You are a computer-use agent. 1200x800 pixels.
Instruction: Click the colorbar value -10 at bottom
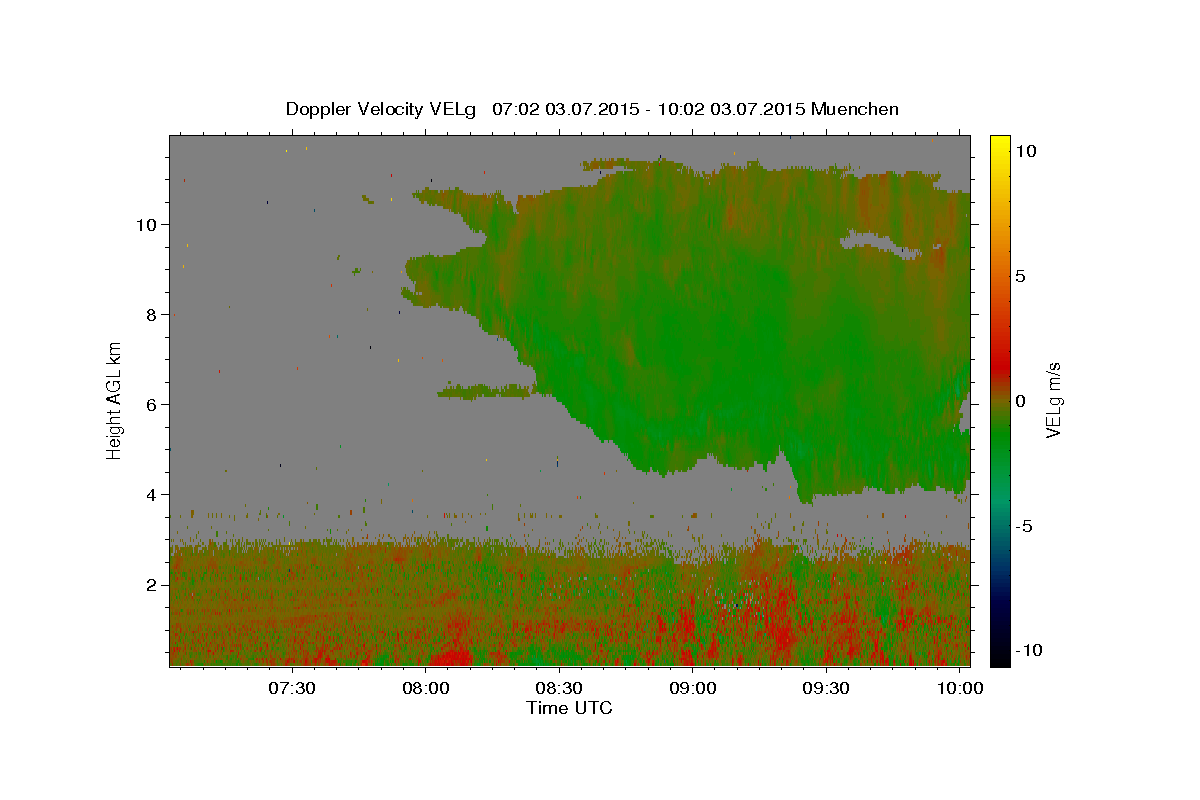[1030, 650]
